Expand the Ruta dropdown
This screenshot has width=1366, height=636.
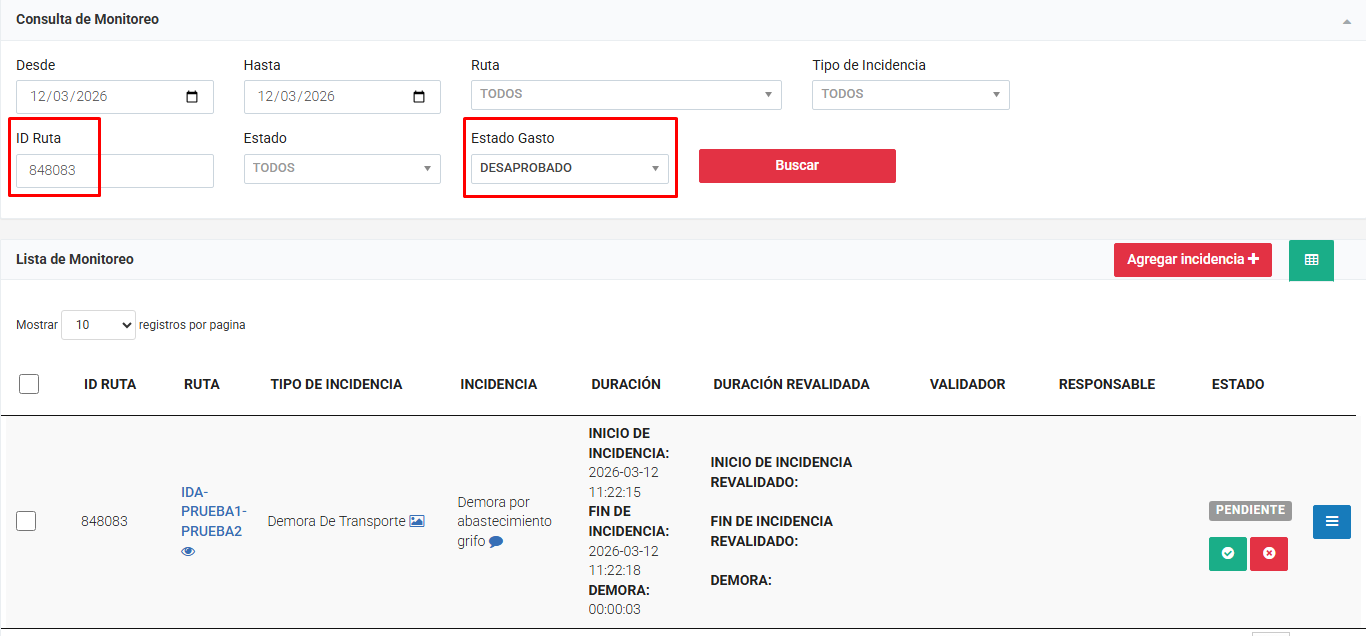click(626, 95)
